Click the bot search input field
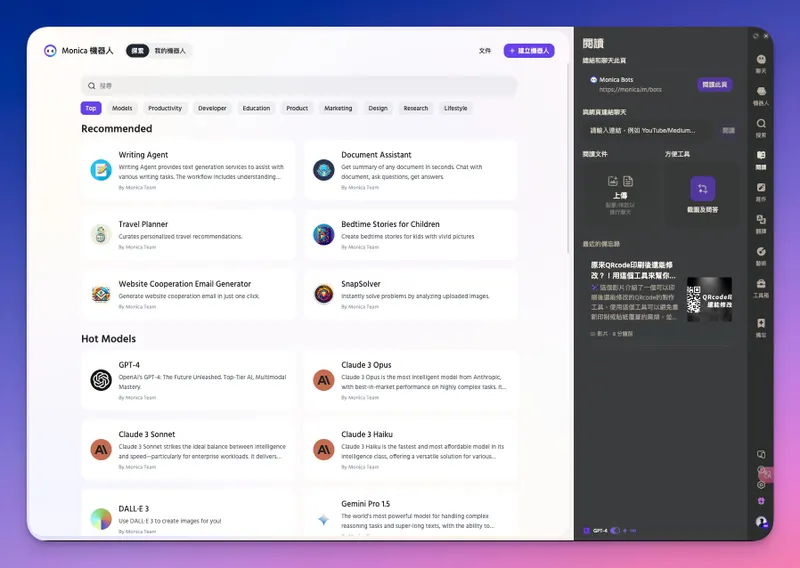Viewport: 800px width, 568px height. click(x=299, y=86)
